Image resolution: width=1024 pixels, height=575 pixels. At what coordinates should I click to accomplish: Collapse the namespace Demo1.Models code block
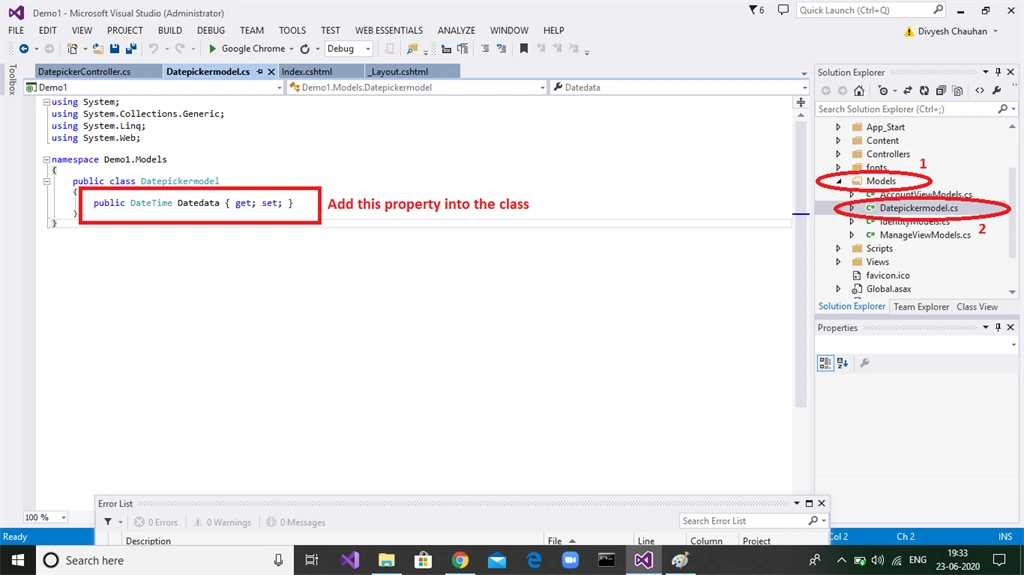pos(46,159)
